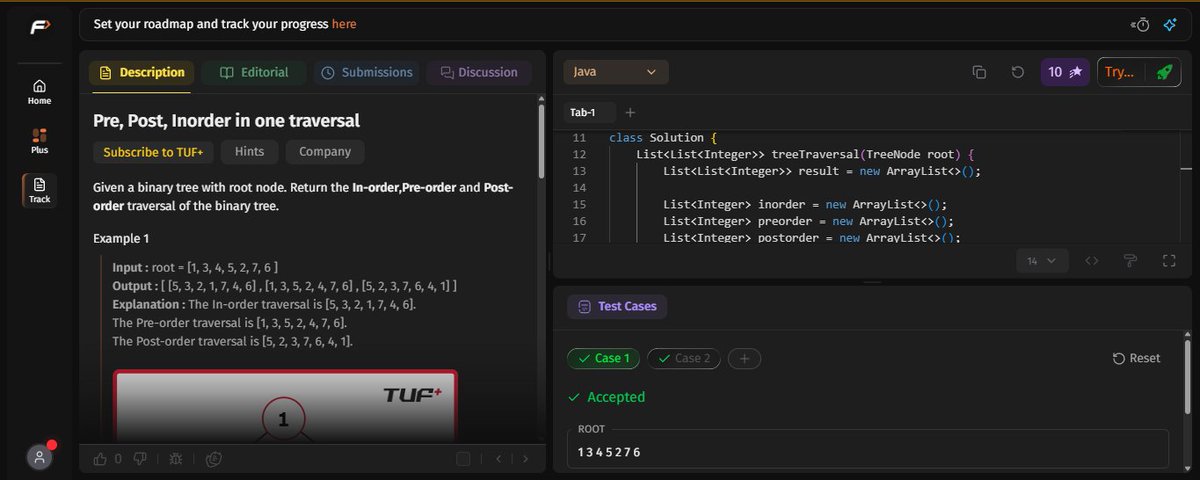
Task: Open the user profile avatar
Action: coord(39,457)
